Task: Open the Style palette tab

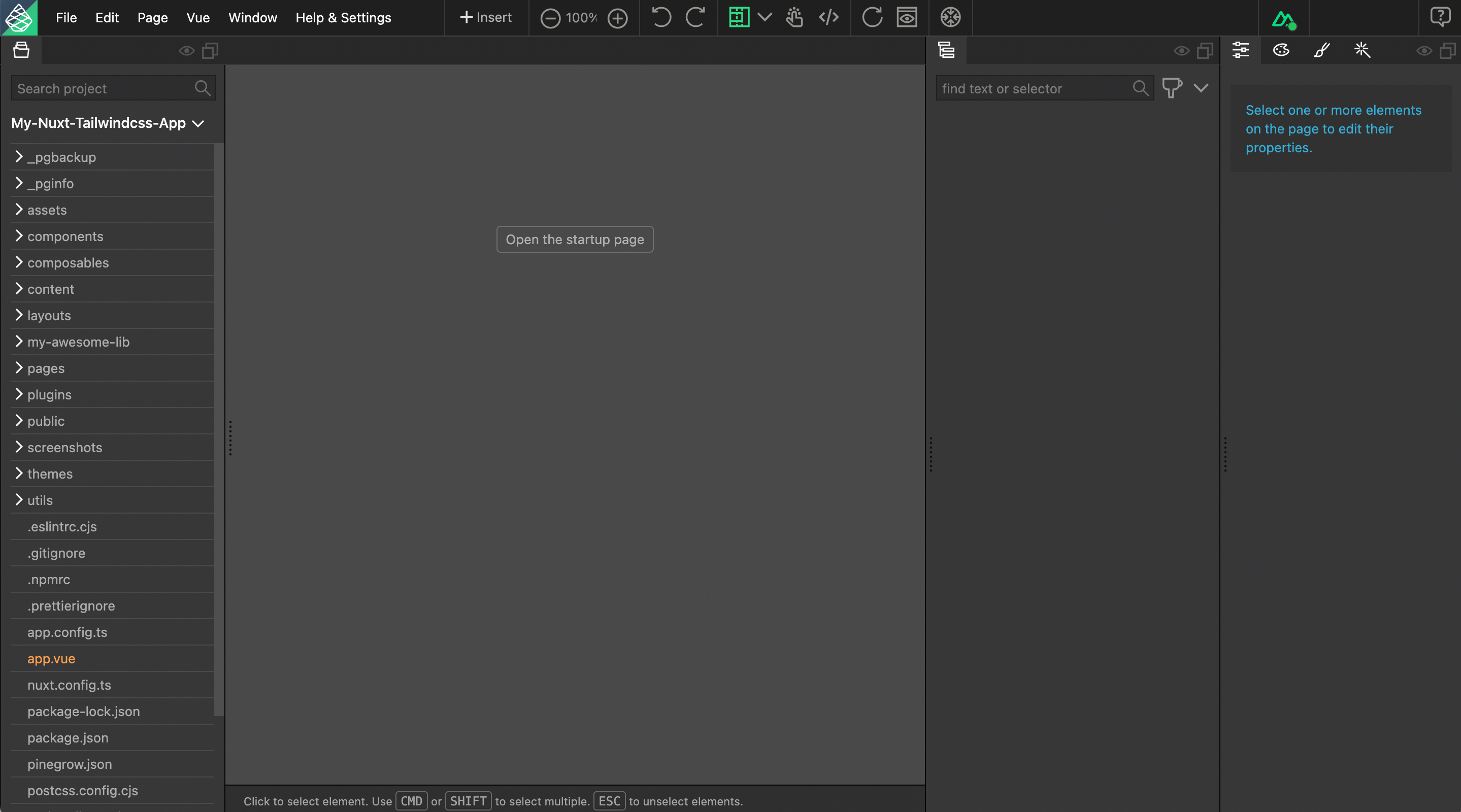Action: click(x=1281, y=50)
